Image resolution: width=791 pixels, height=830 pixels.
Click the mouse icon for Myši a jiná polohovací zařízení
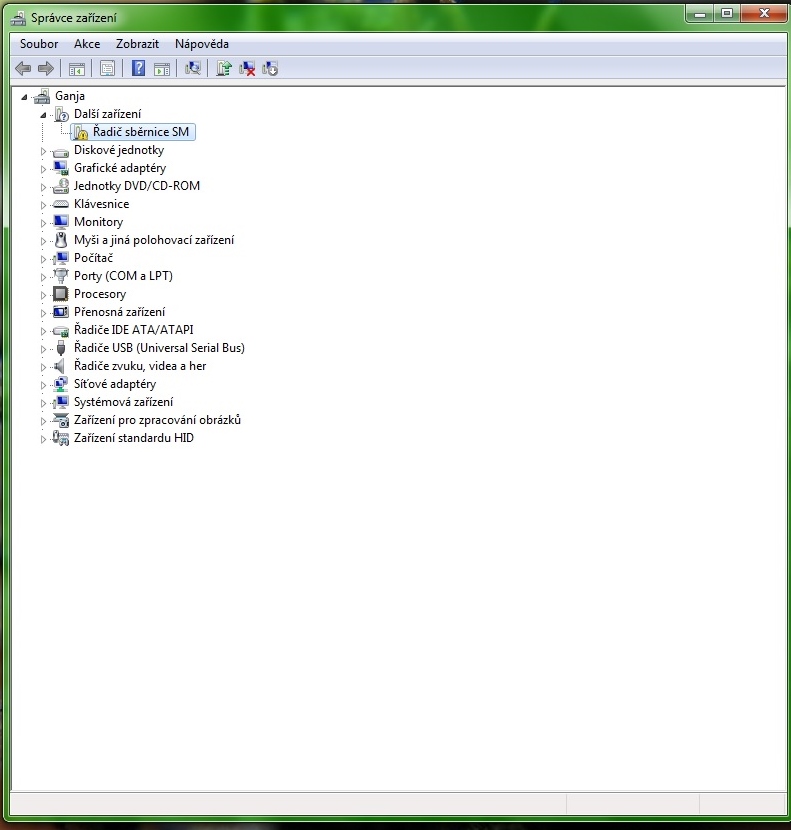[x=61, y=240]
